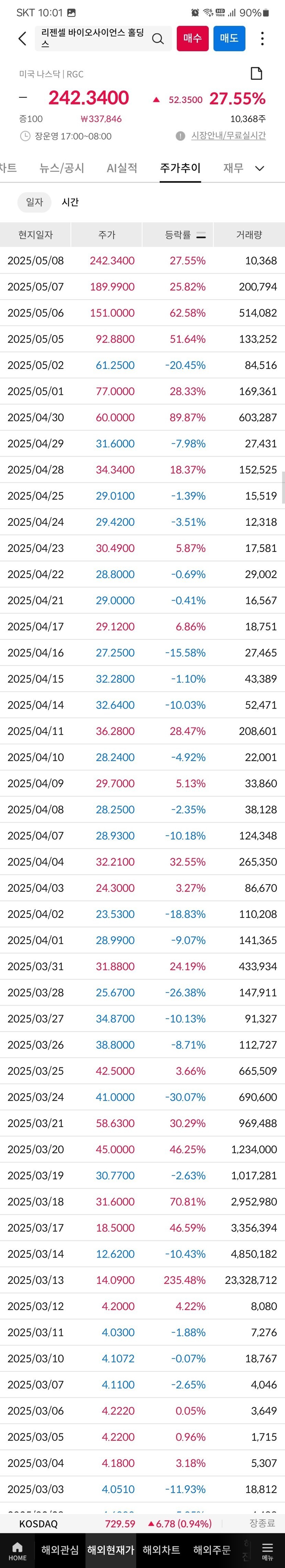Select the AI실적 tab

[122, 169]
